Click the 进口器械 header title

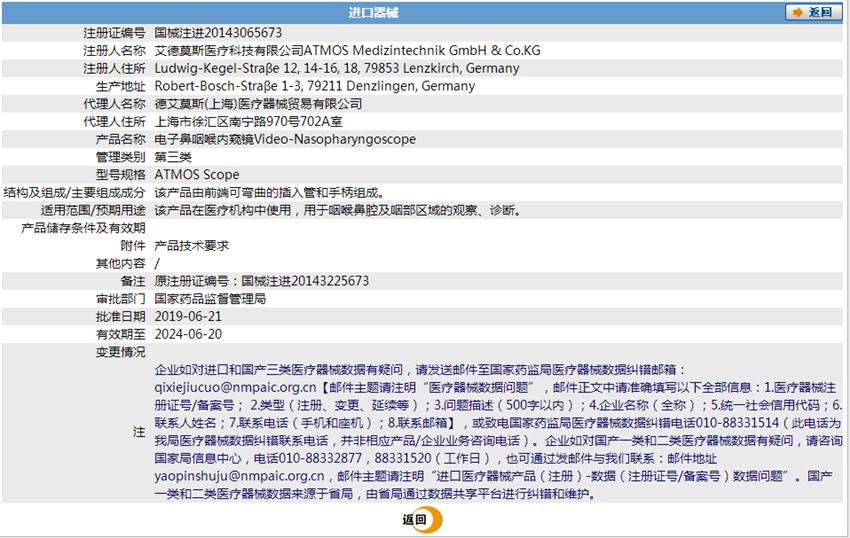pyautogui.click(x=373, y=12)
